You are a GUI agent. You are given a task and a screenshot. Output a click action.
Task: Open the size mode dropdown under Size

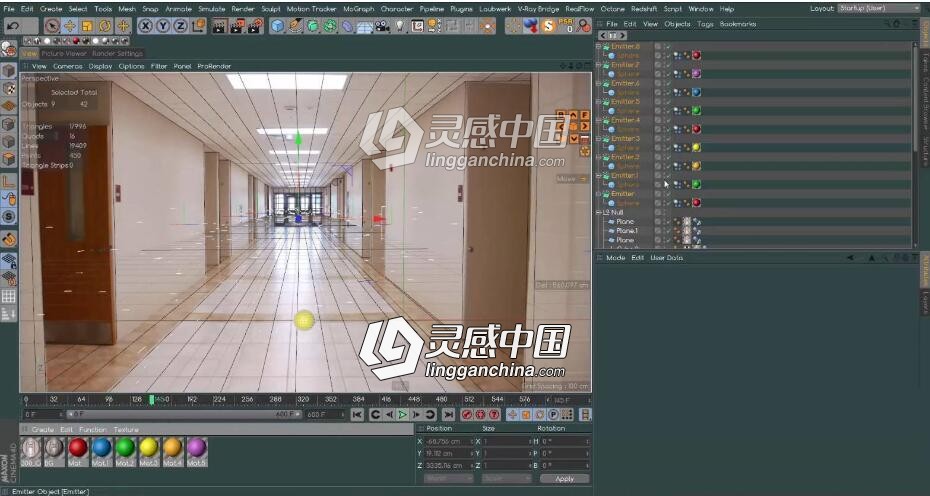(507, 479)
